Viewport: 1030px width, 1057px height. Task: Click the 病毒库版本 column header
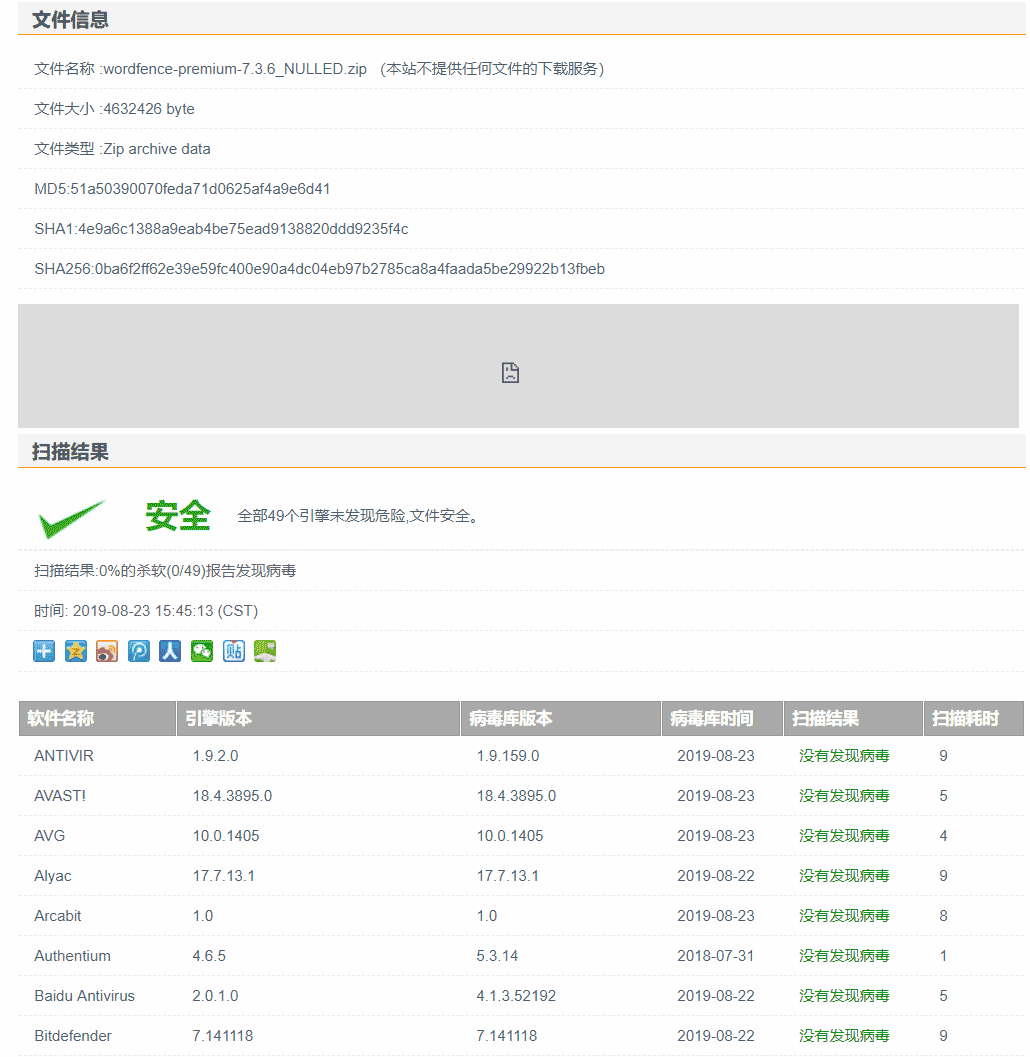click(561, 719)
